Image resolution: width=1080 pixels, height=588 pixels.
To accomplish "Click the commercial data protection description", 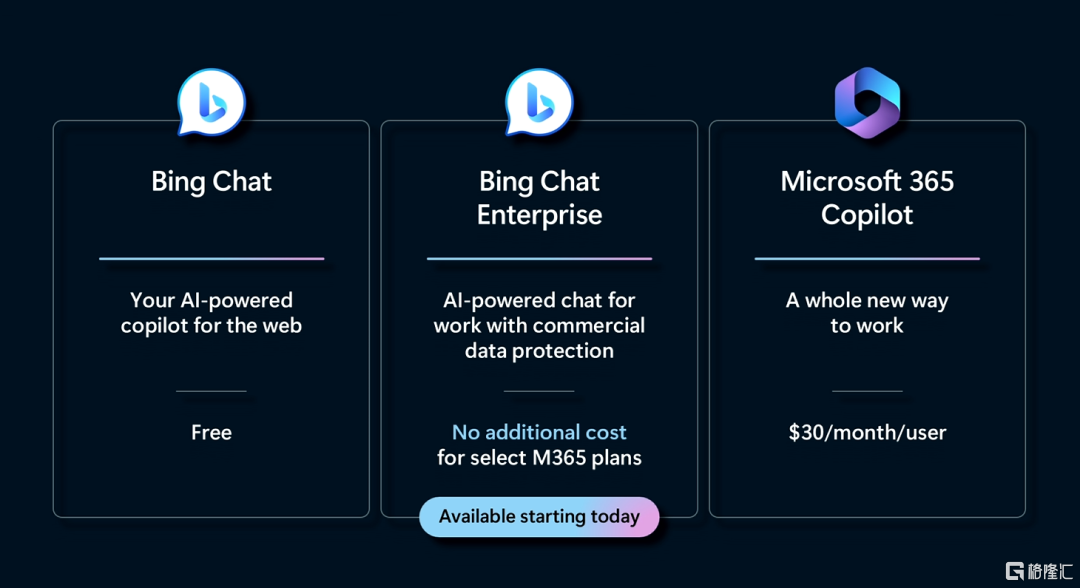I will point(539,325).
